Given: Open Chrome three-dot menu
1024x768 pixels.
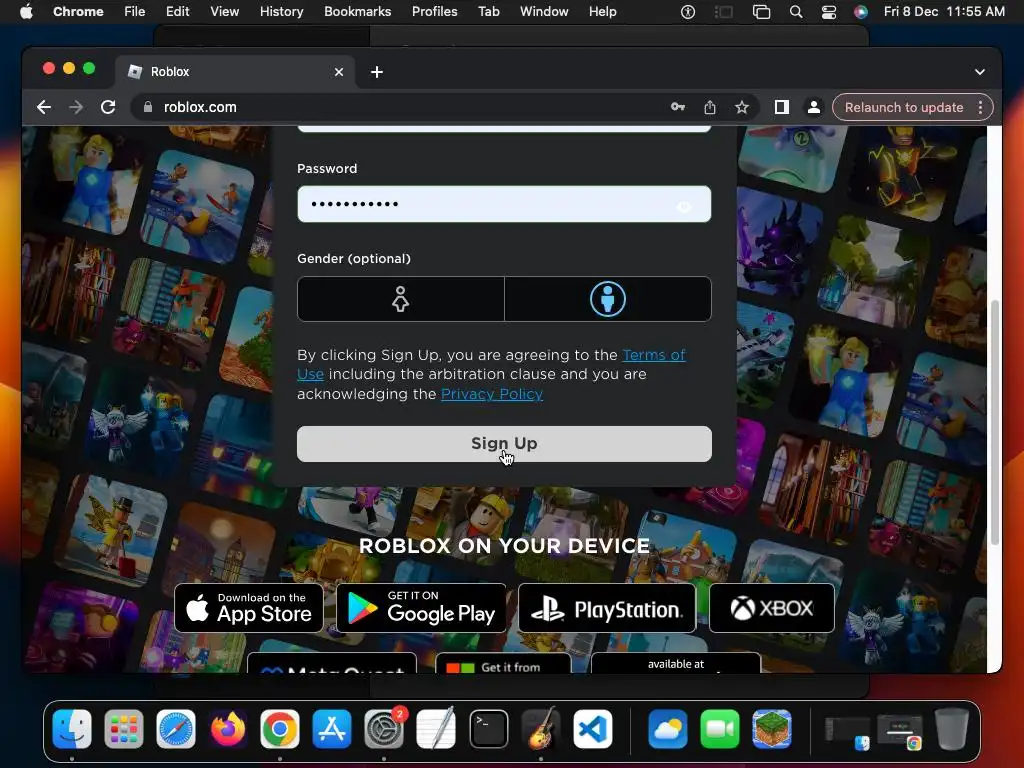Looking at the screenshot, I should pos(980,107).
